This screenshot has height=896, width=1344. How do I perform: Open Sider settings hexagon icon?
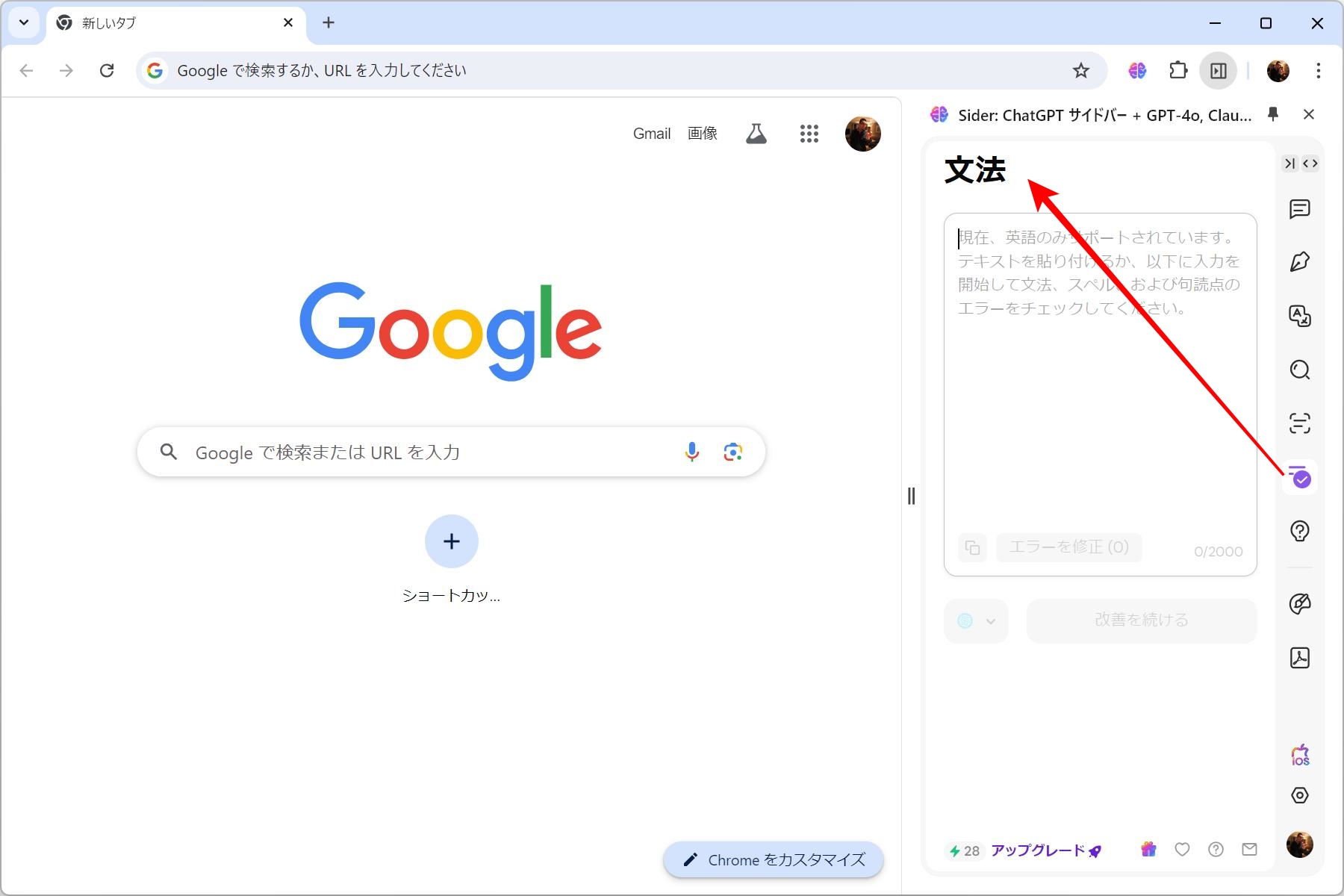1300,795
